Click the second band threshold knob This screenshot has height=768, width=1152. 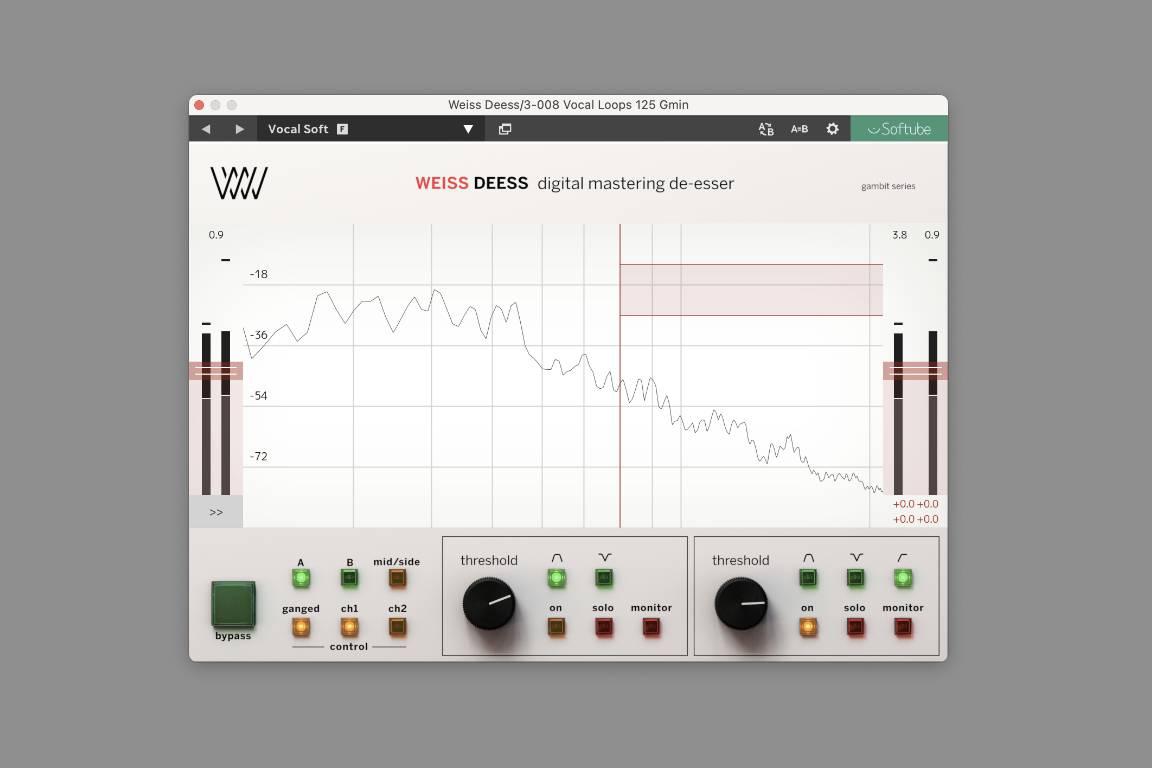[741, 603]
